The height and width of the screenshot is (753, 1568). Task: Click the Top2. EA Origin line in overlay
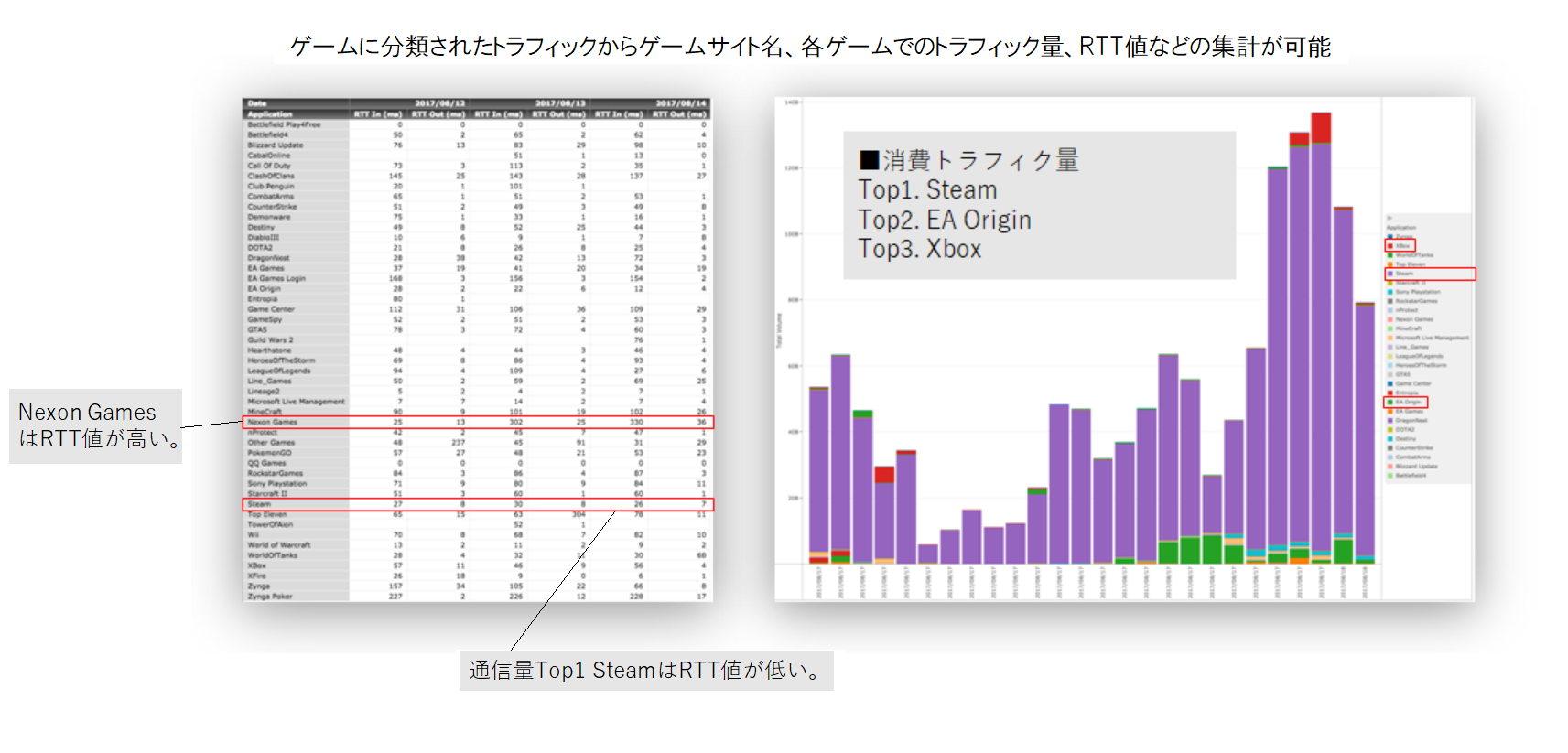point(945,220)
